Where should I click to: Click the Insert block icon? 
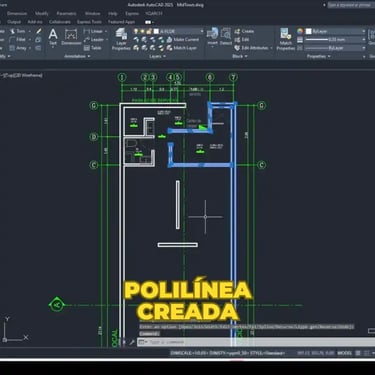[212, 36]
